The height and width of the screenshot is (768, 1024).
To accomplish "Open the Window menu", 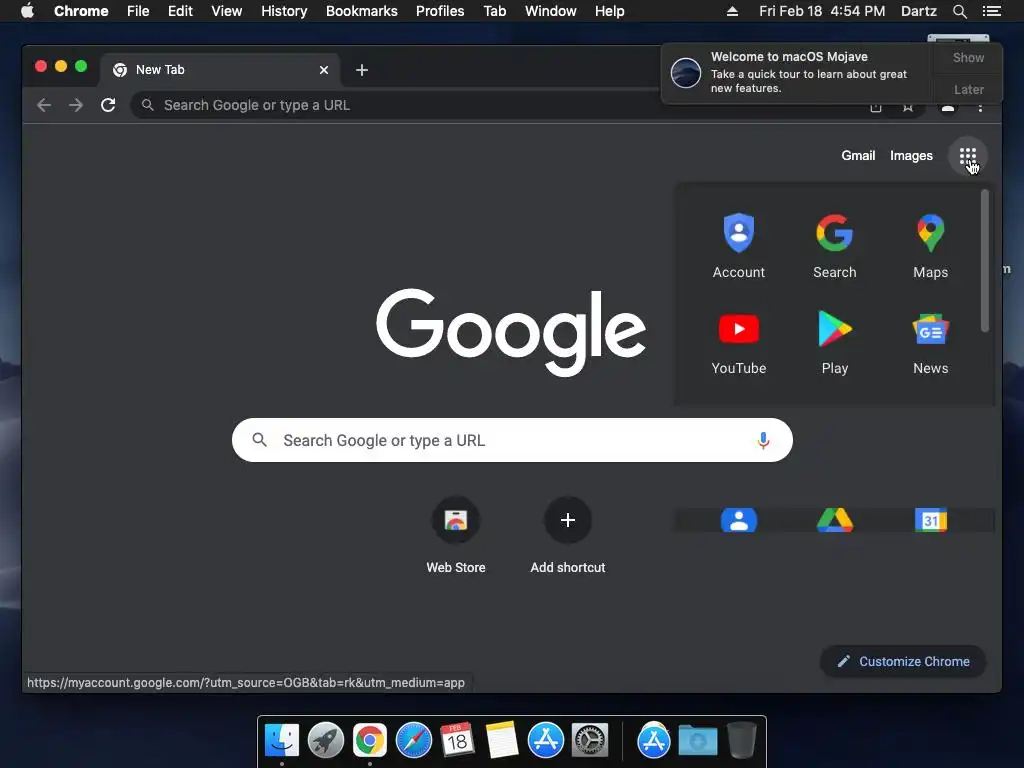I will point(551,11).
